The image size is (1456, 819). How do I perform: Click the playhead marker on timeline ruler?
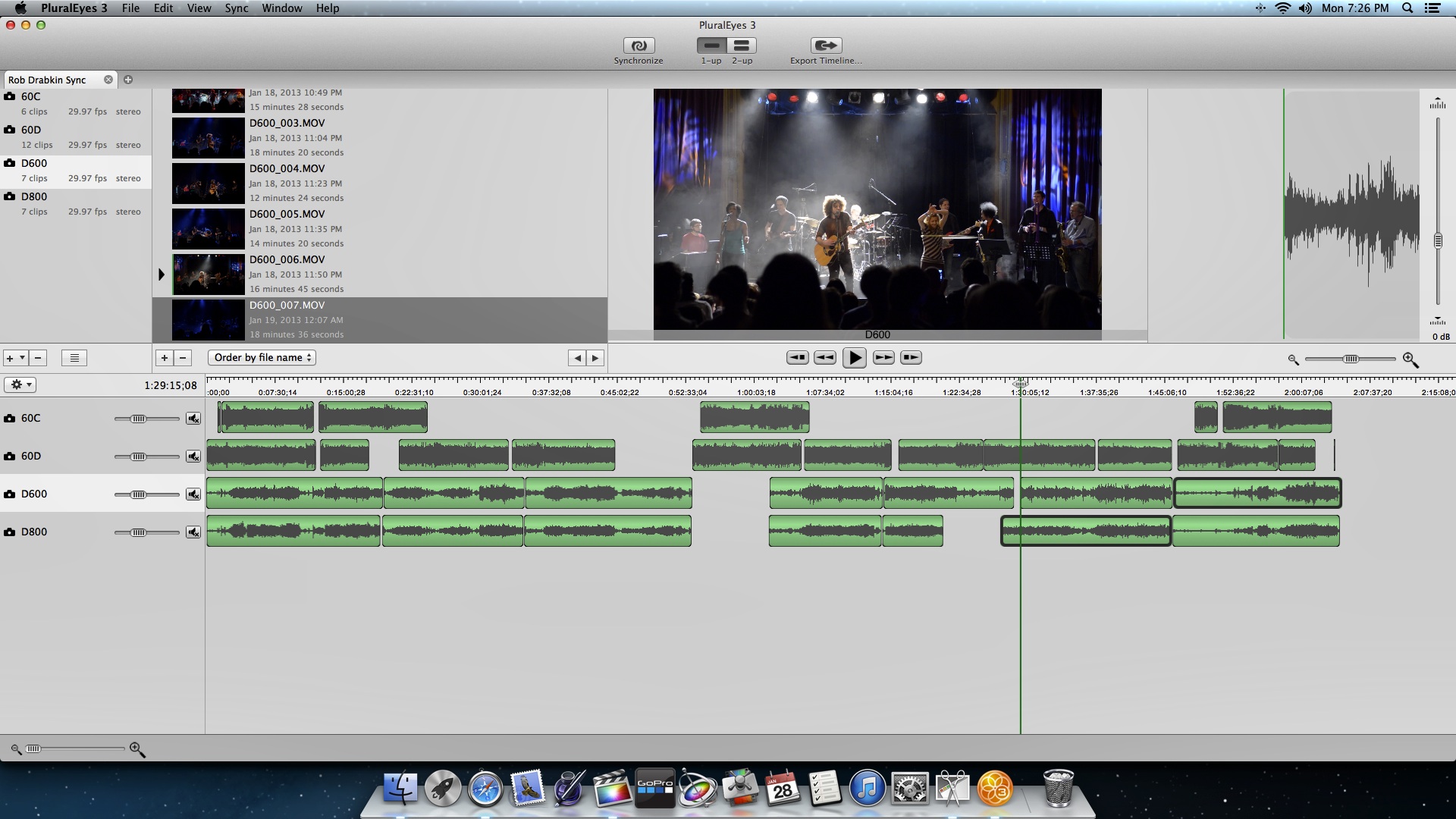(x=1021, y=384)
